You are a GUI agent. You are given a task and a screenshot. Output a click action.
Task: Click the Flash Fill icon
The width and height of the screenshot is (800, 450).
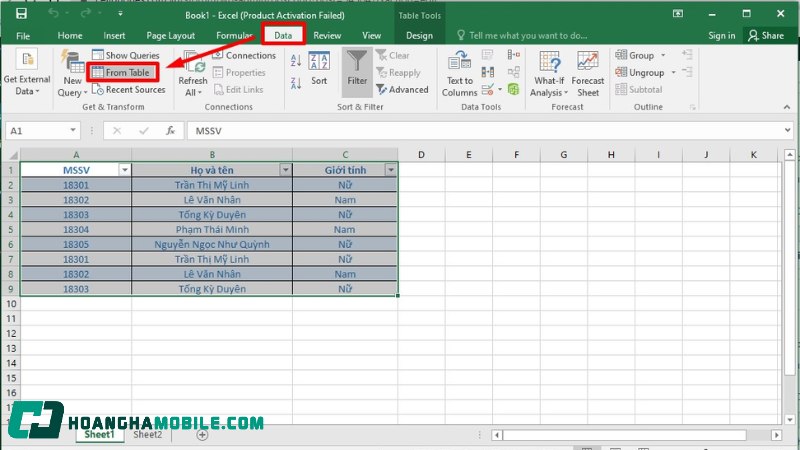point(488,55)
